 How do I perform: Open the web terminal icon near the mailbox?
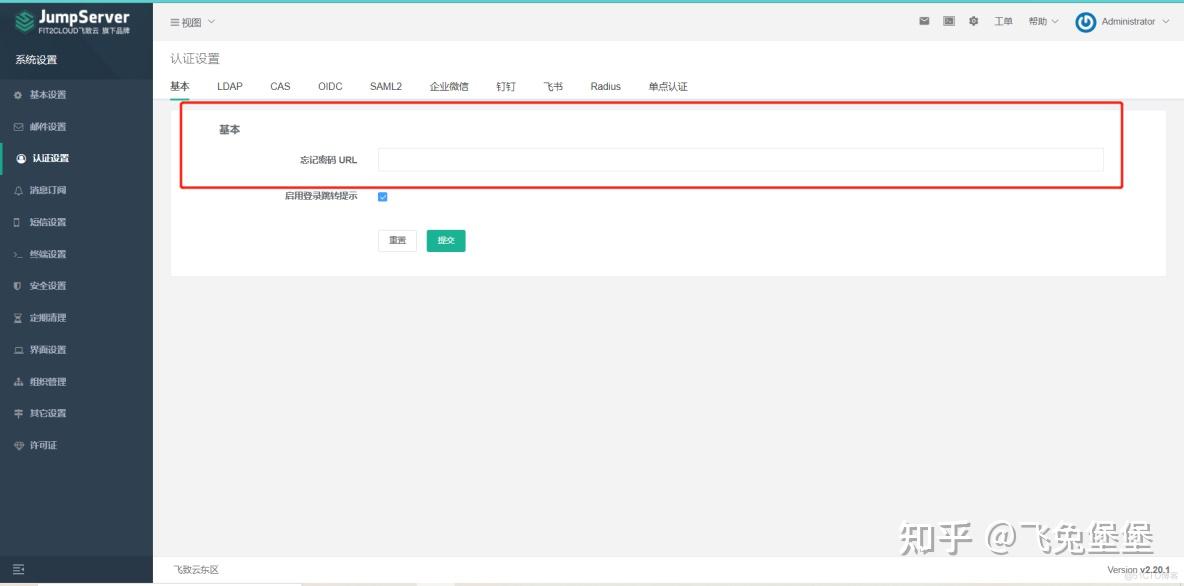coord(948,20)
